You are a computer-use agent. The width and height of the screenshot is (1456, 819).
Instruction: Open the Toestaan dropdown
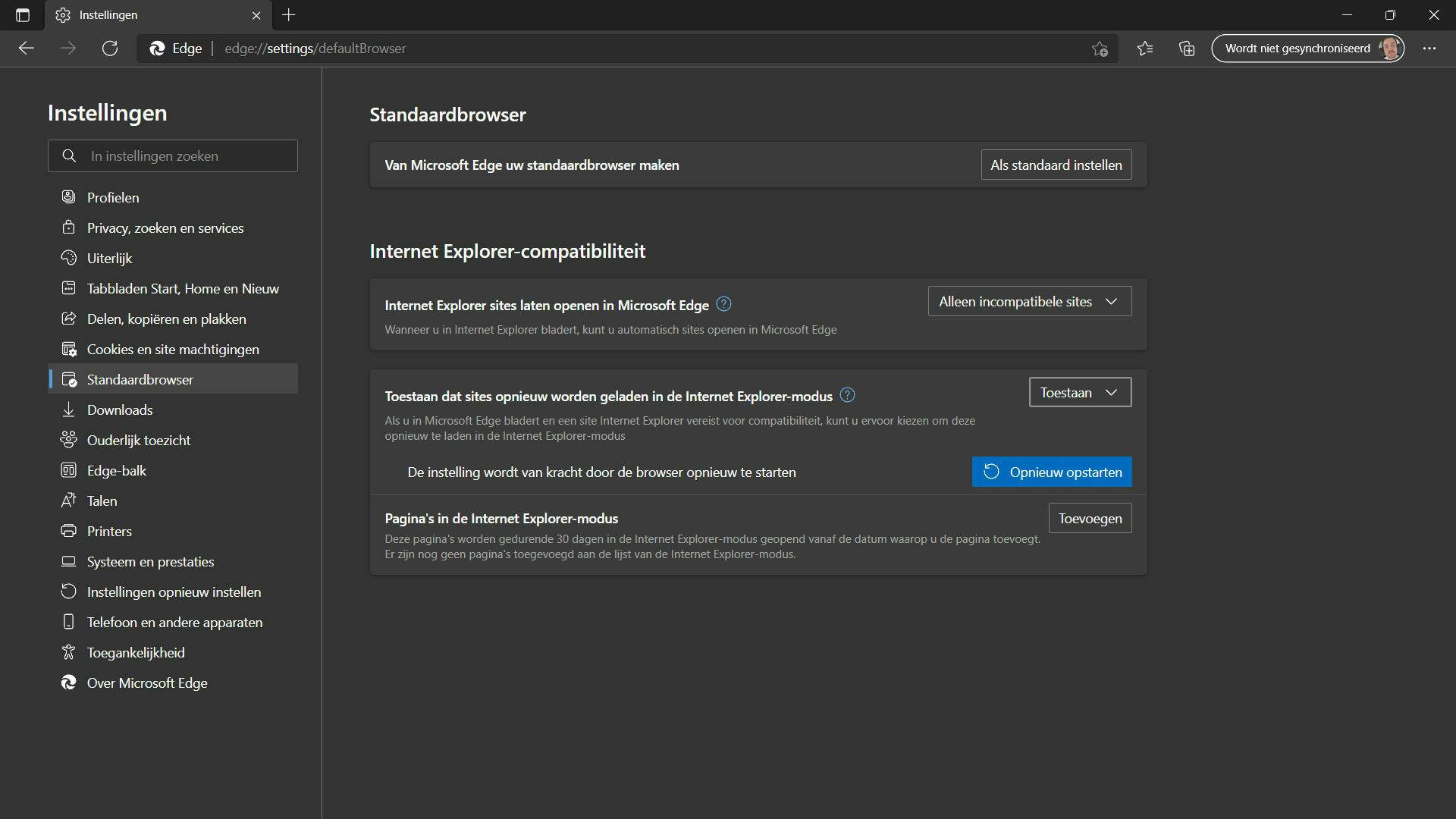pyautogui.click(x=1079, y=393)
